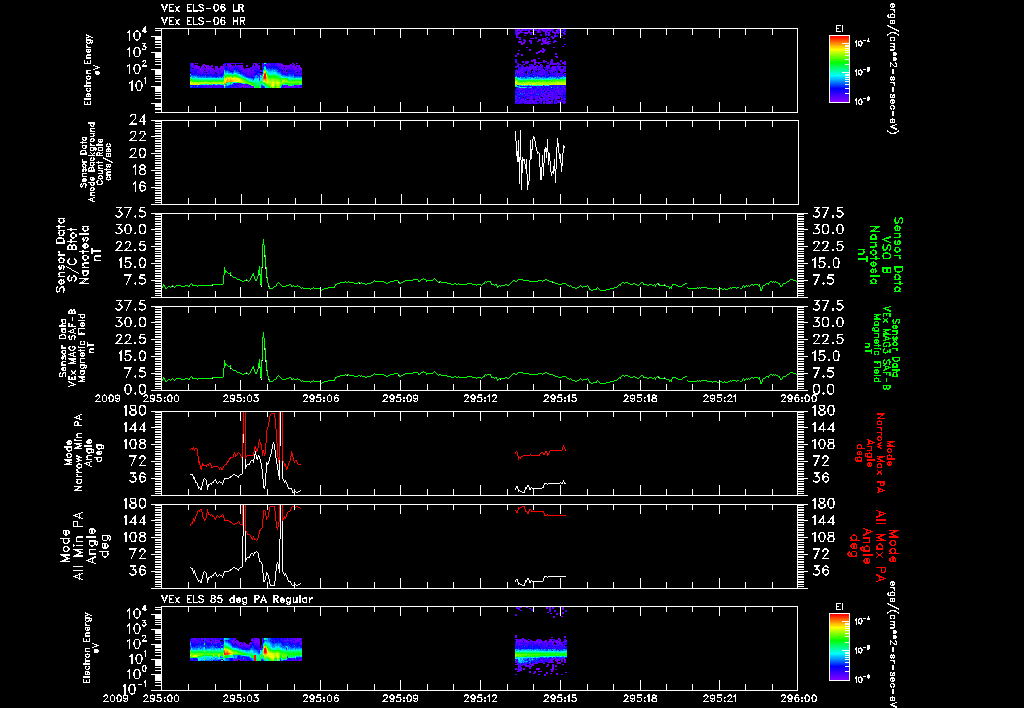Click the white count-rate trace in the second panel
The height and width of the screenshot is (708, 1024).
tap(539, 159)
